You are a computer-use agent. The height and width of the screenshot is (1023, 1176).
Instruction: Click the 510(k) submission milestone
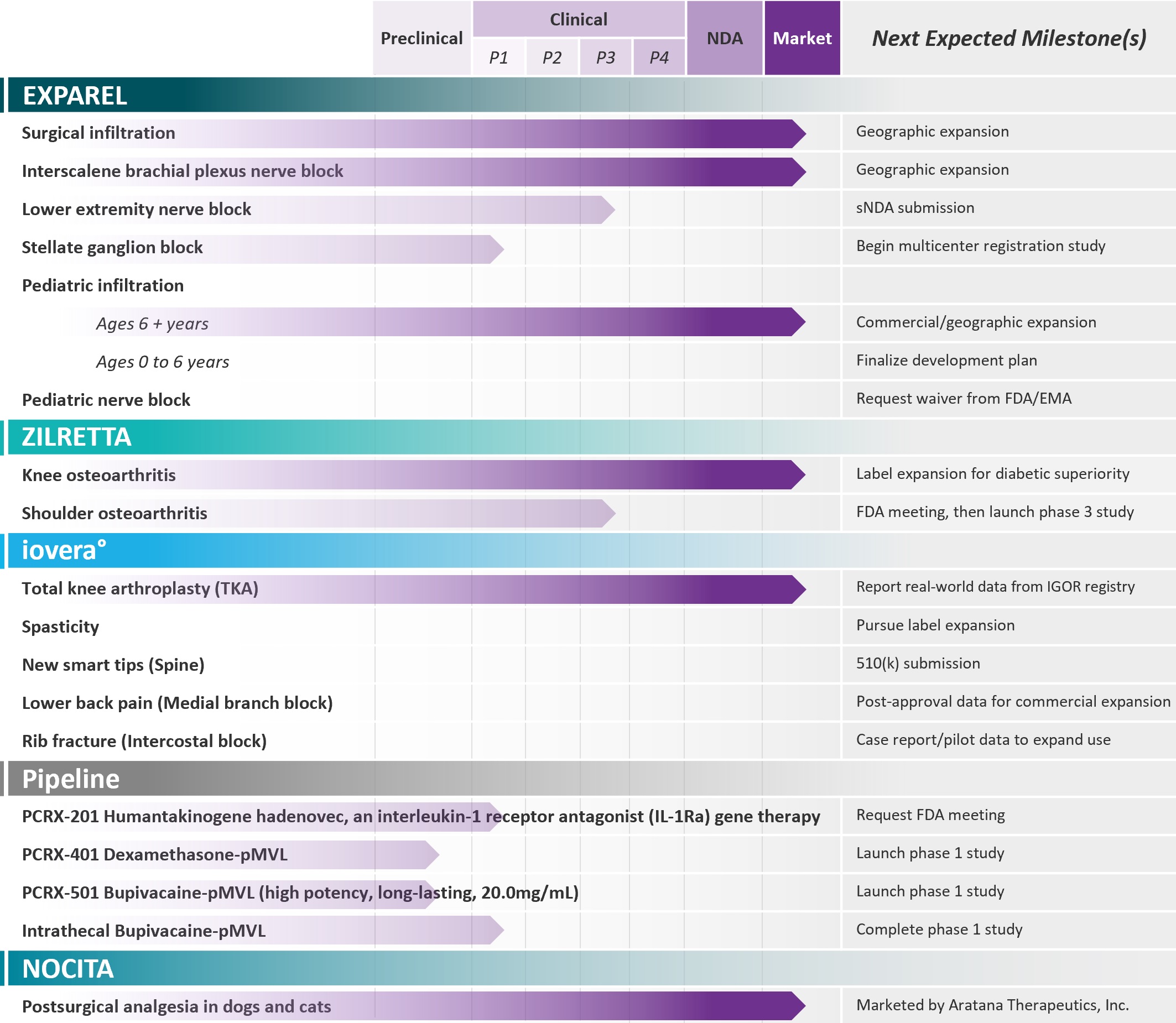918,664
